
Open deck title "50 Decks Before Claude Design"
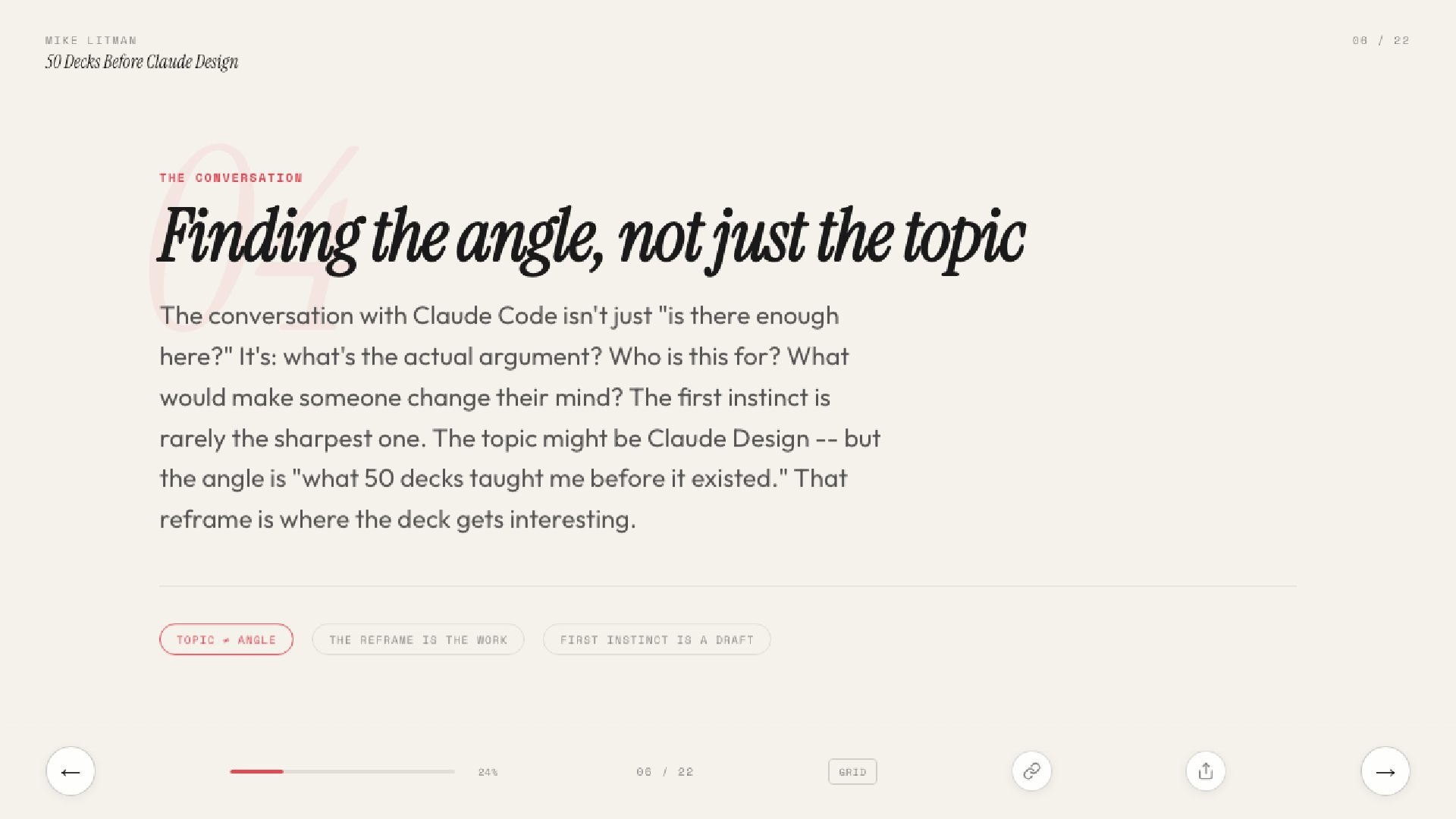tap(142, 62)
